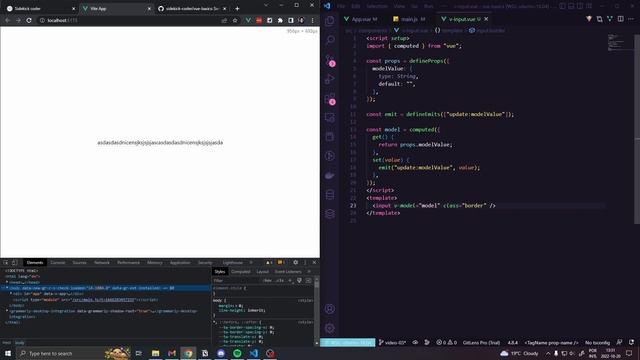The width and height of the screenshot is (640, 360).
Task: Open Vue devtools extension icon in Chrome
Action: coord(248,20)
